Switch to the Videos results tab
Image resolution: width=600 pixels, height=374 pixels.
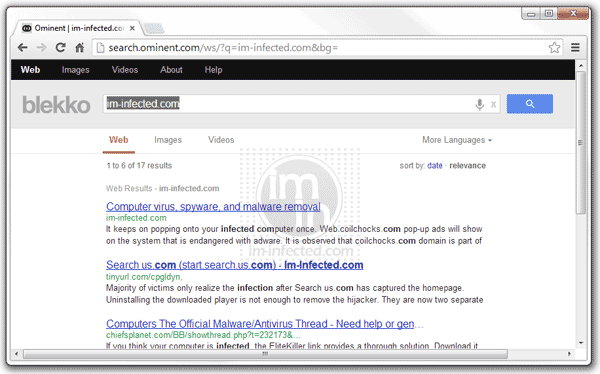tap(221, 140)
